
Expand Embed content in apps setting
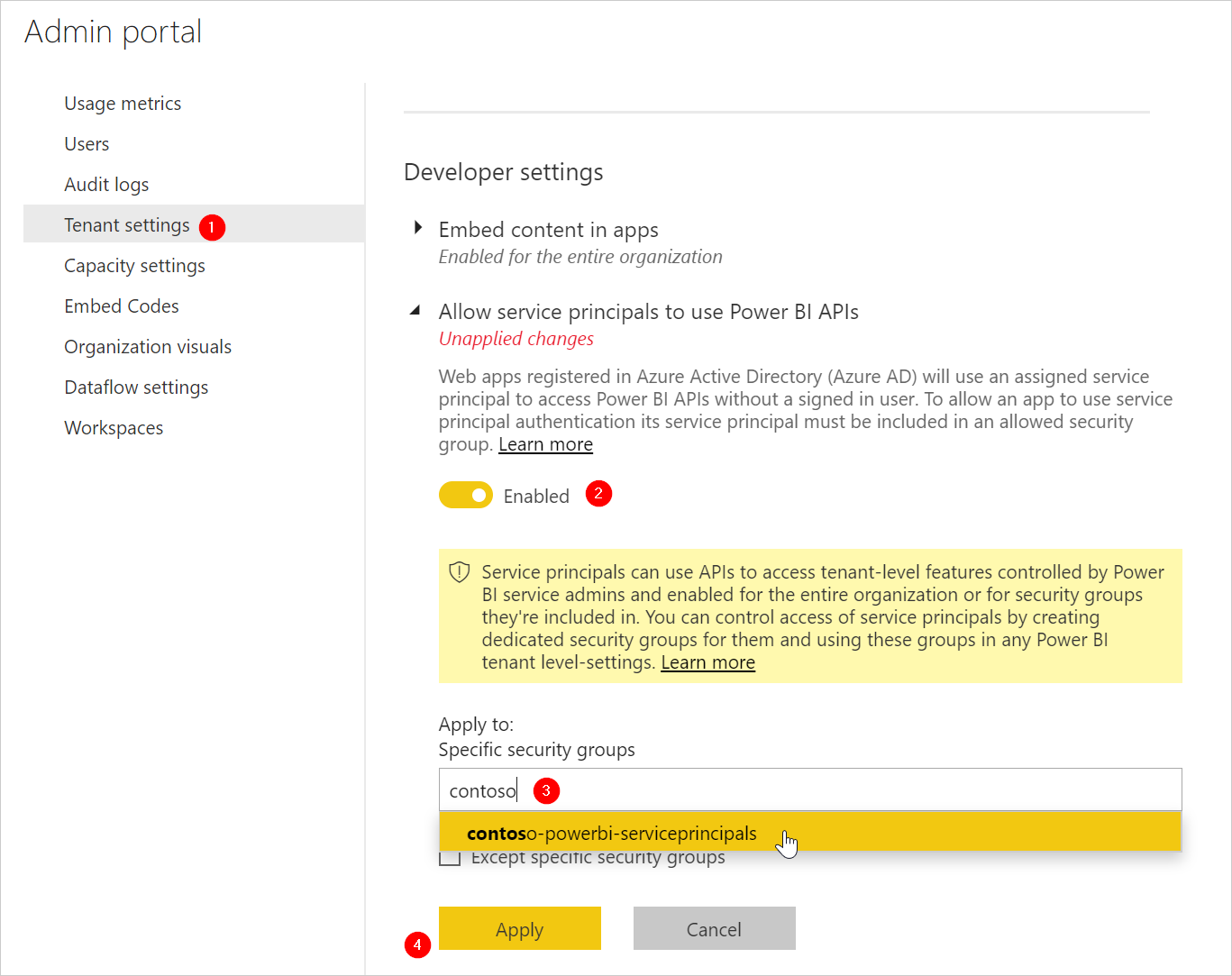click(417, 228)
